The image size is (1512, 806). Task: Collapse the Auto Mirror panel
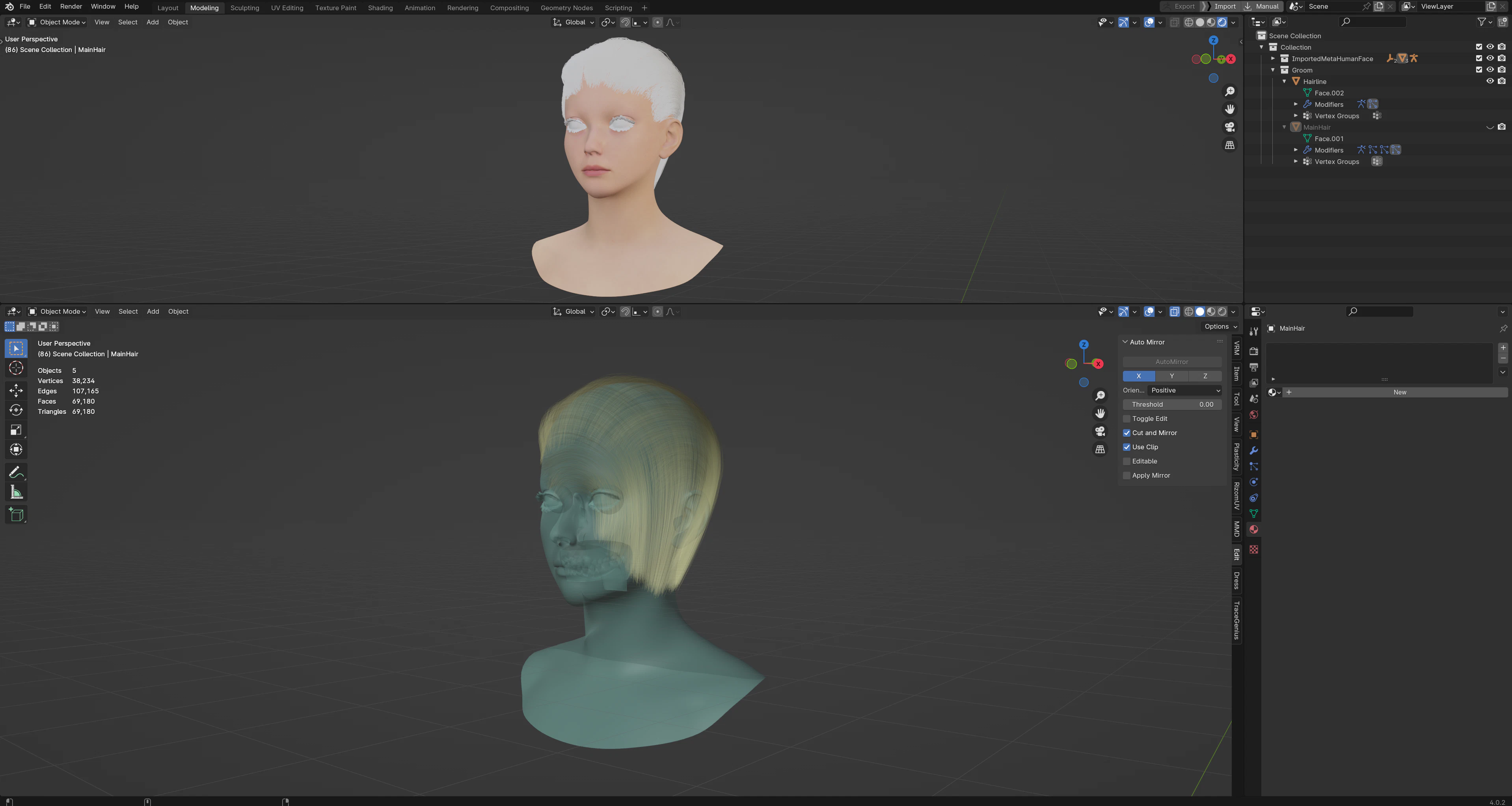[x=1125, y=342]
